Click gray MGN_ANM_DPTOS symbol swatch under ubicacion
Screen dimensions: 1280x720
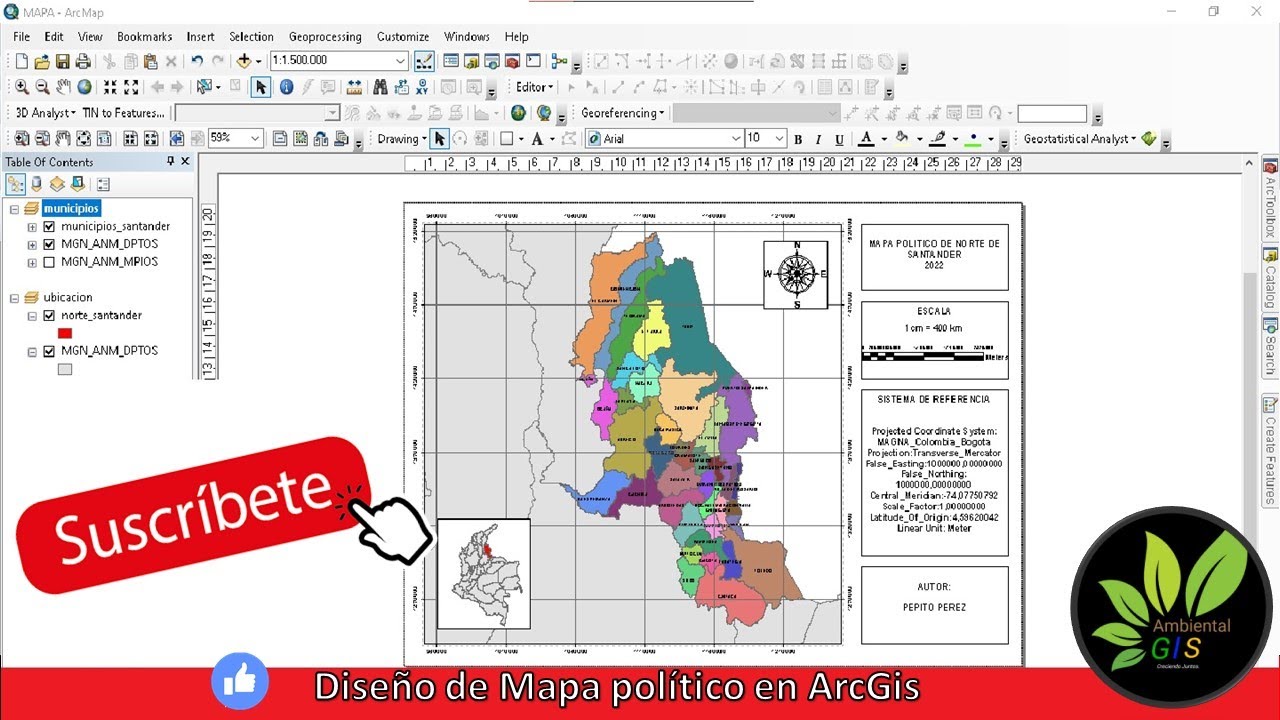click(x=65, y=369)
